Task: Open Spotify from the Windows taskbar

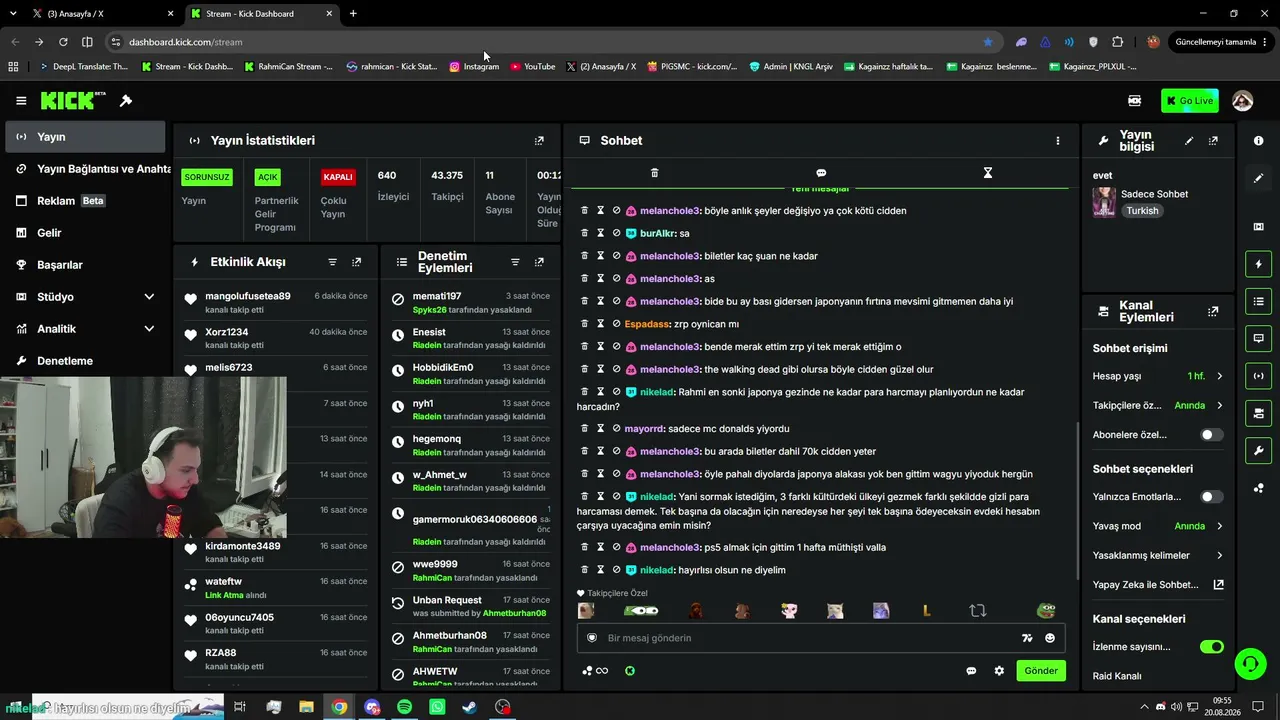Action: tap(404, 707)
